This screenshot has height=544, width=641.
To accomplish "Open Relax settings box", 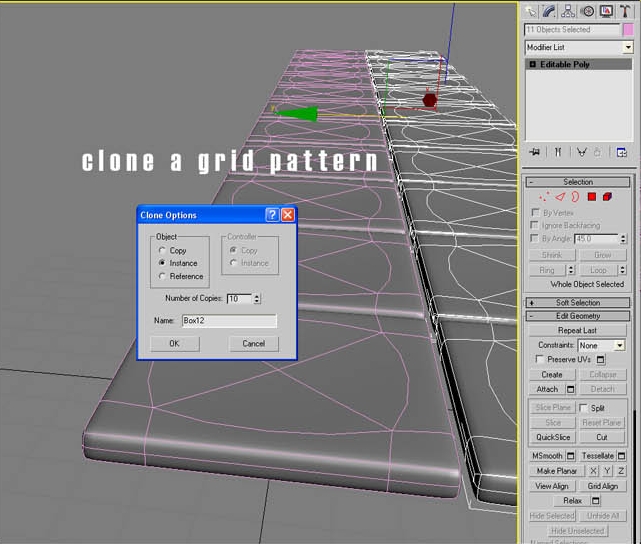I will pos(596,501).
